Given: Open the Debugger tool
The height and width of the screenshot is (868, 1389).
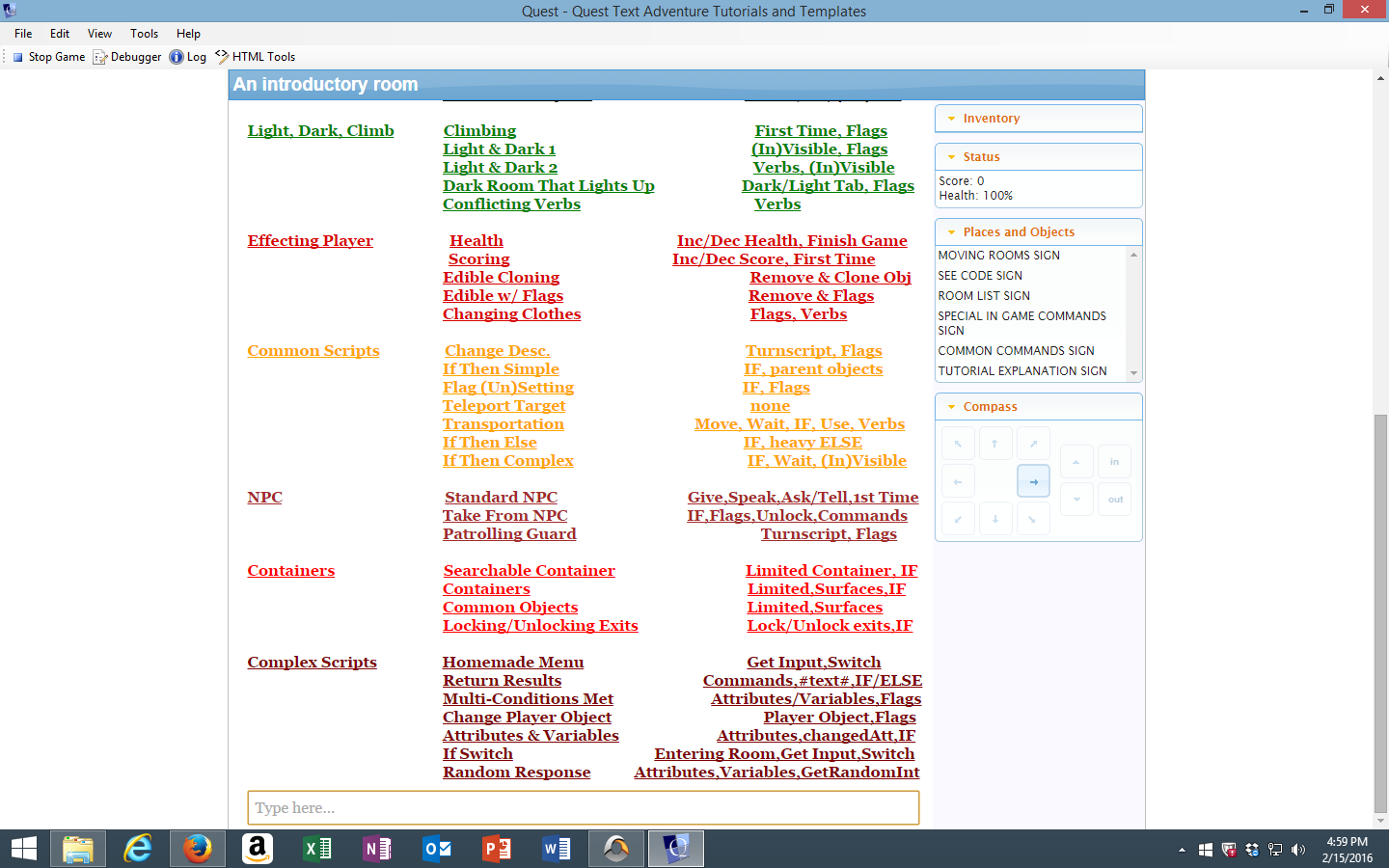Looking at the screenshot, I should coord(126,57).
